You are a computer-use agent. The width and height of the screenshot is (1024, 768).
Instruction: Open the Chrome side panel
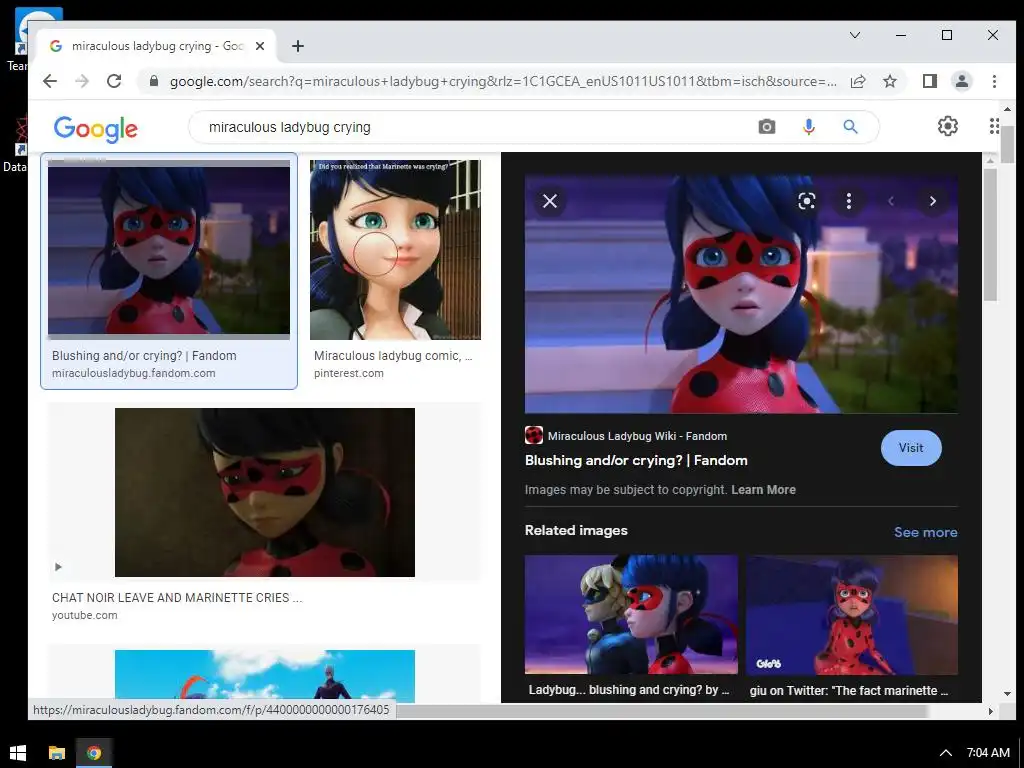[x=929, y=81]
